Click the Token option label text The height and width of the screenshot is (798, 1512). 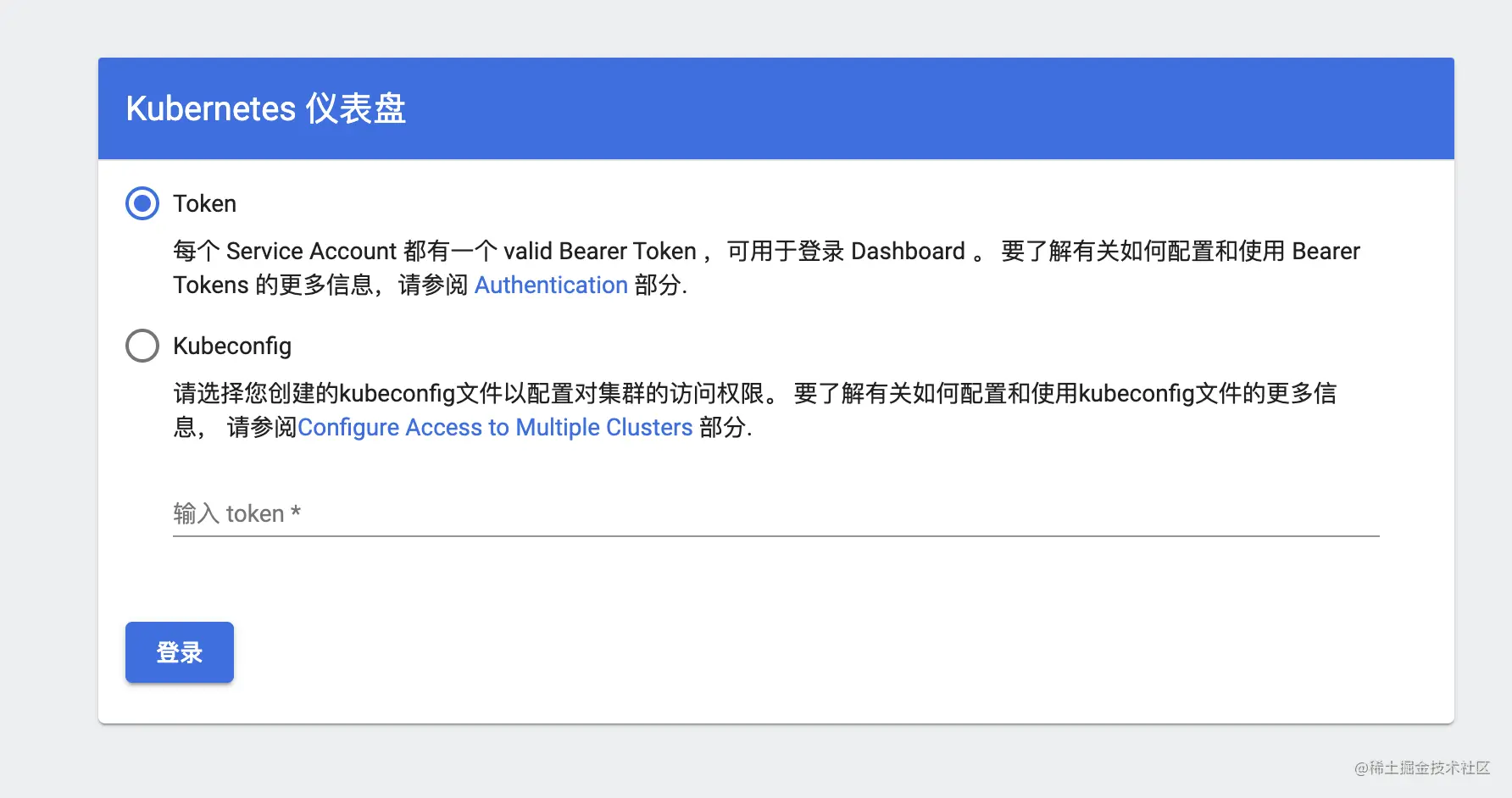click(x=204, y=203)
